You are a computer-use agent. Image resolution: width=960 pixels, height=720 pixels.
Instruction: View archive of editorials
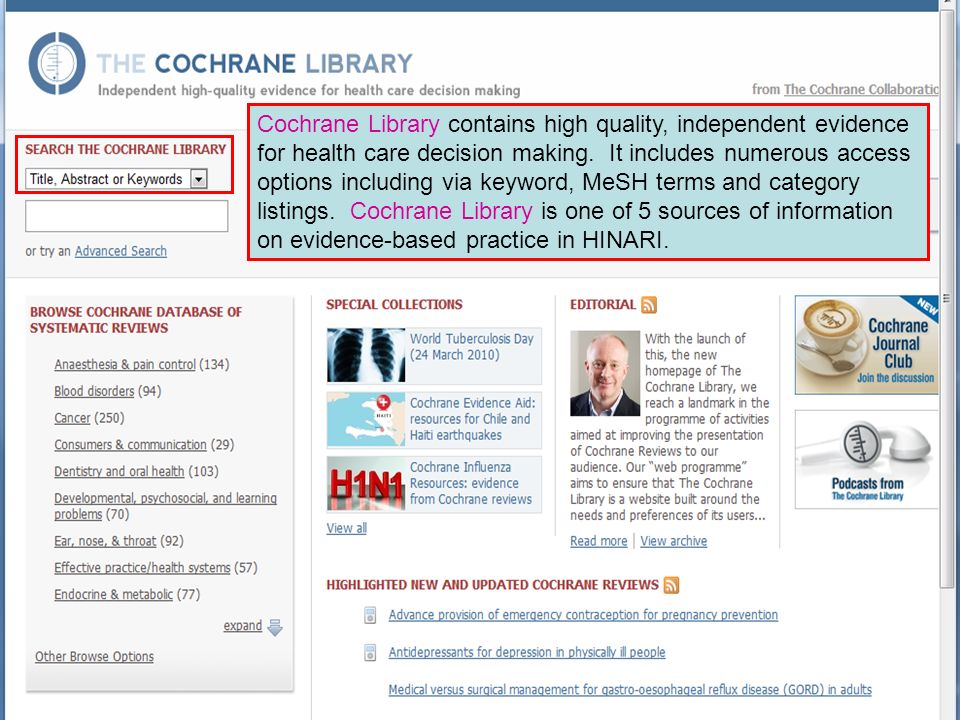[673, 541]
